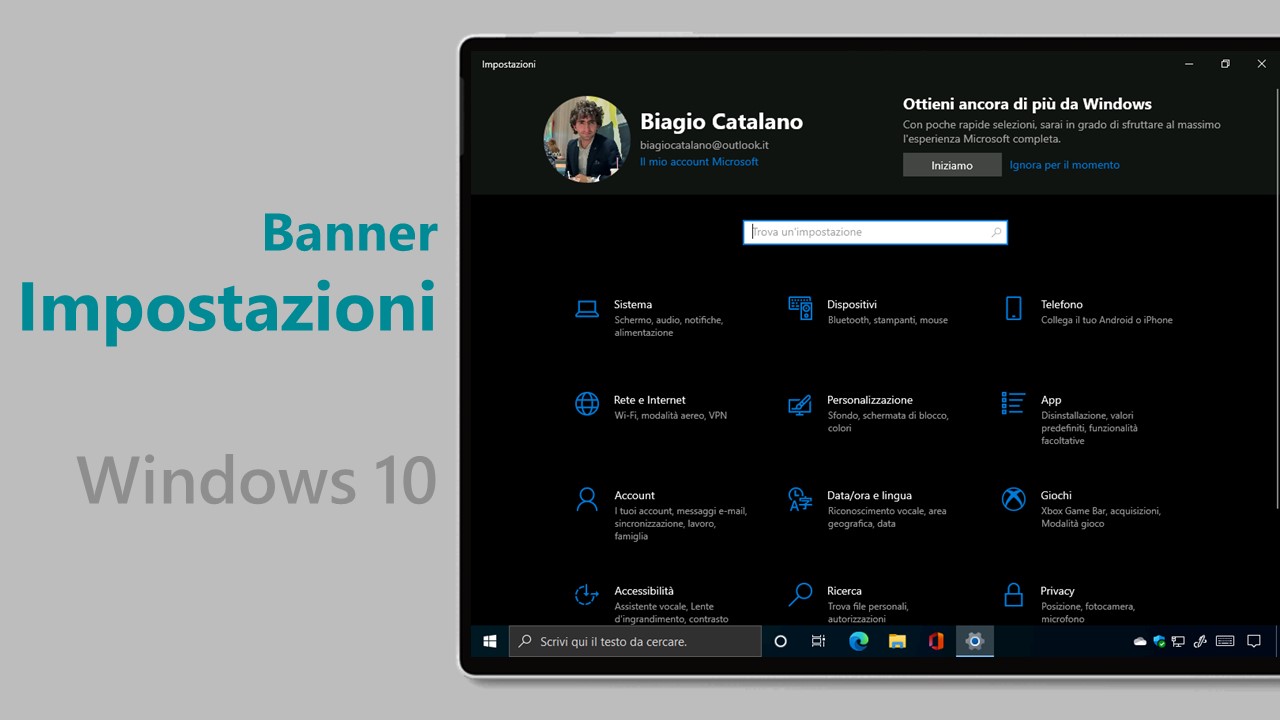Click the Data/ora e lingua title

click(870, 495)
